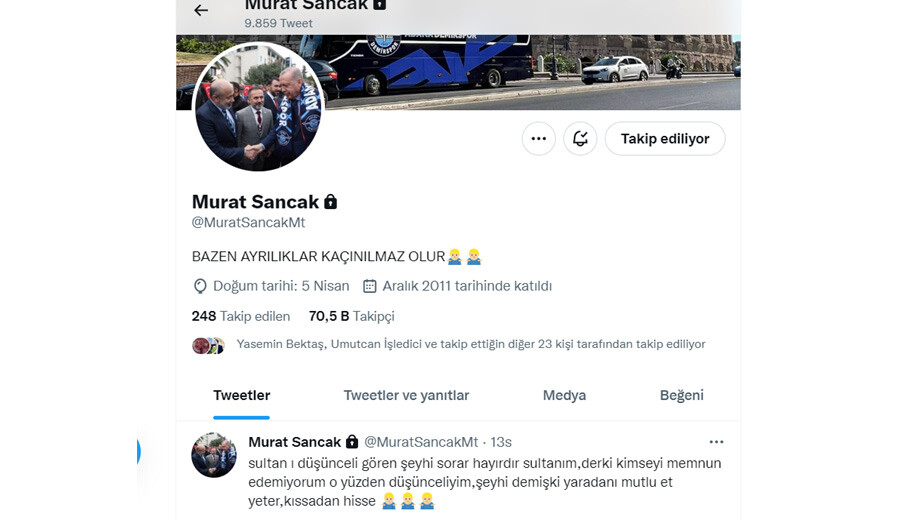This screenshot has height=520, width=900.
Task: Click the tweet author's small avatar
Action: (214, 455)
